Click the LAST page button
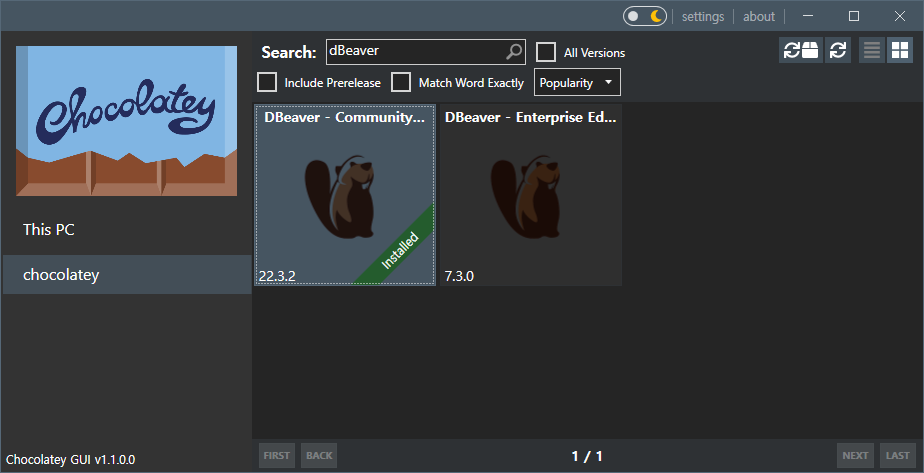This screenshot has width=924, height=473. [897, 455]
